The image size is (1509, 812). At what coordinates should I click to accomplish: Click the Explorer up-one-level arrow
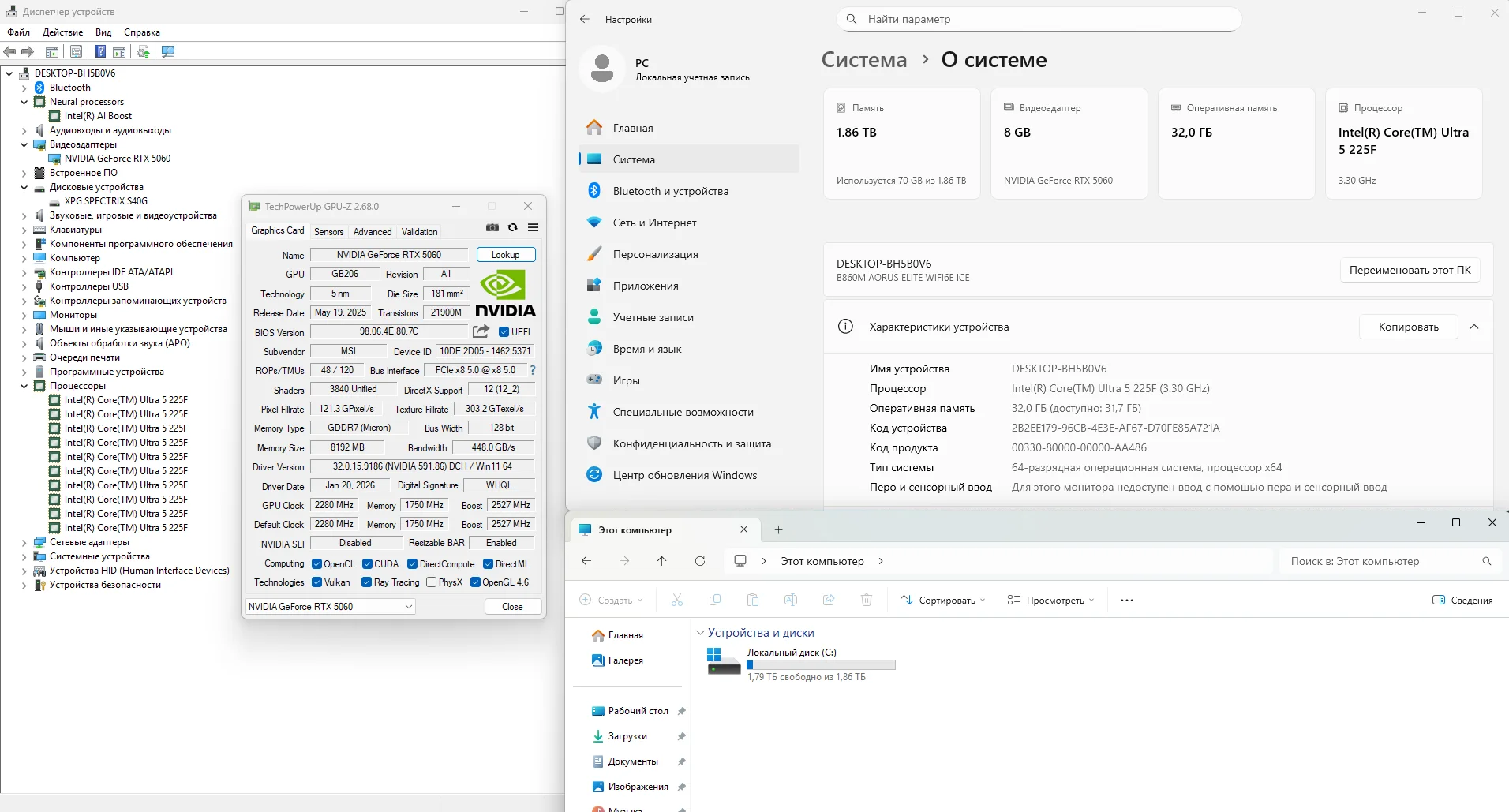click(x=662, y=561)
